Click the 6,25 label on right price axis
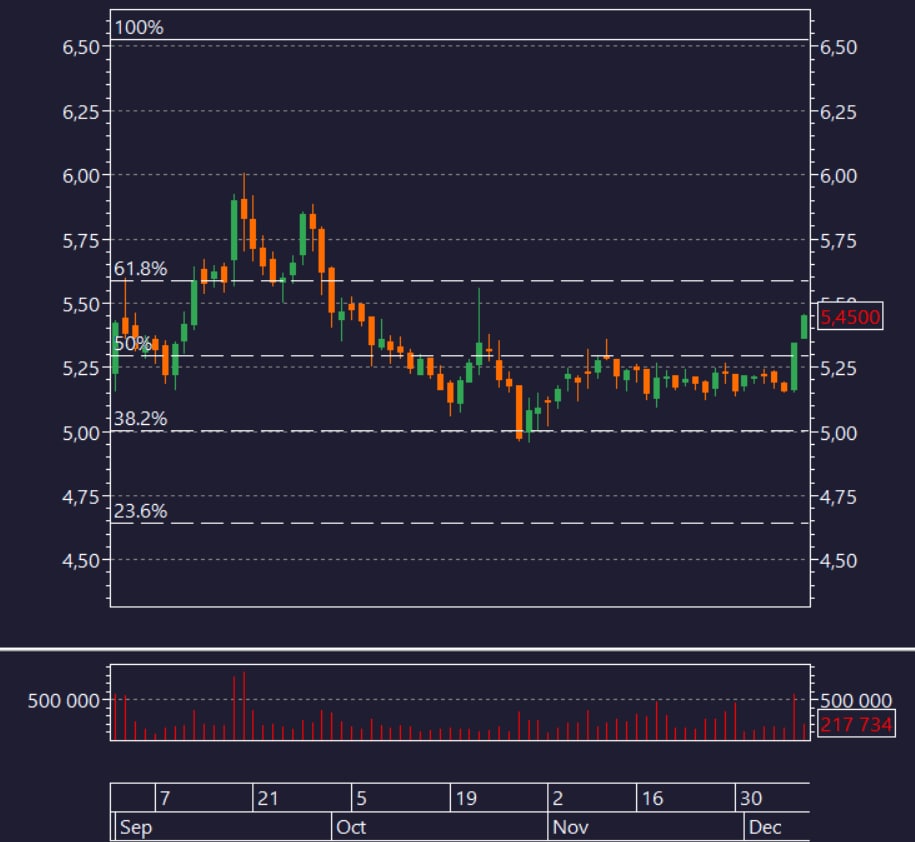Screen dimensions: 915x842 click(x=839, y=112)
